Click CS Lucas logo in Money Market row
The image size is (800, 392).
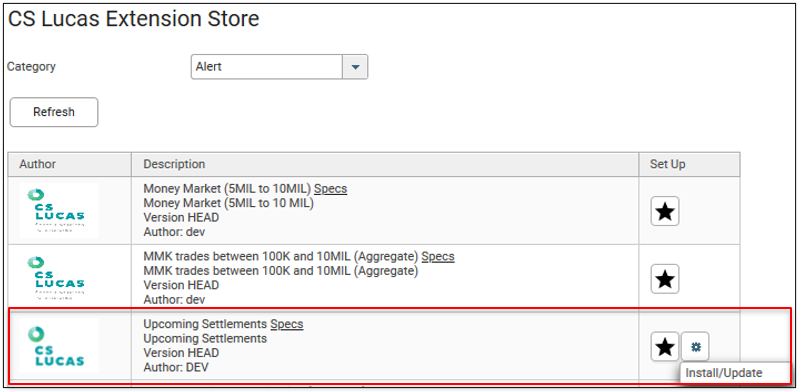tap(59, 210)
